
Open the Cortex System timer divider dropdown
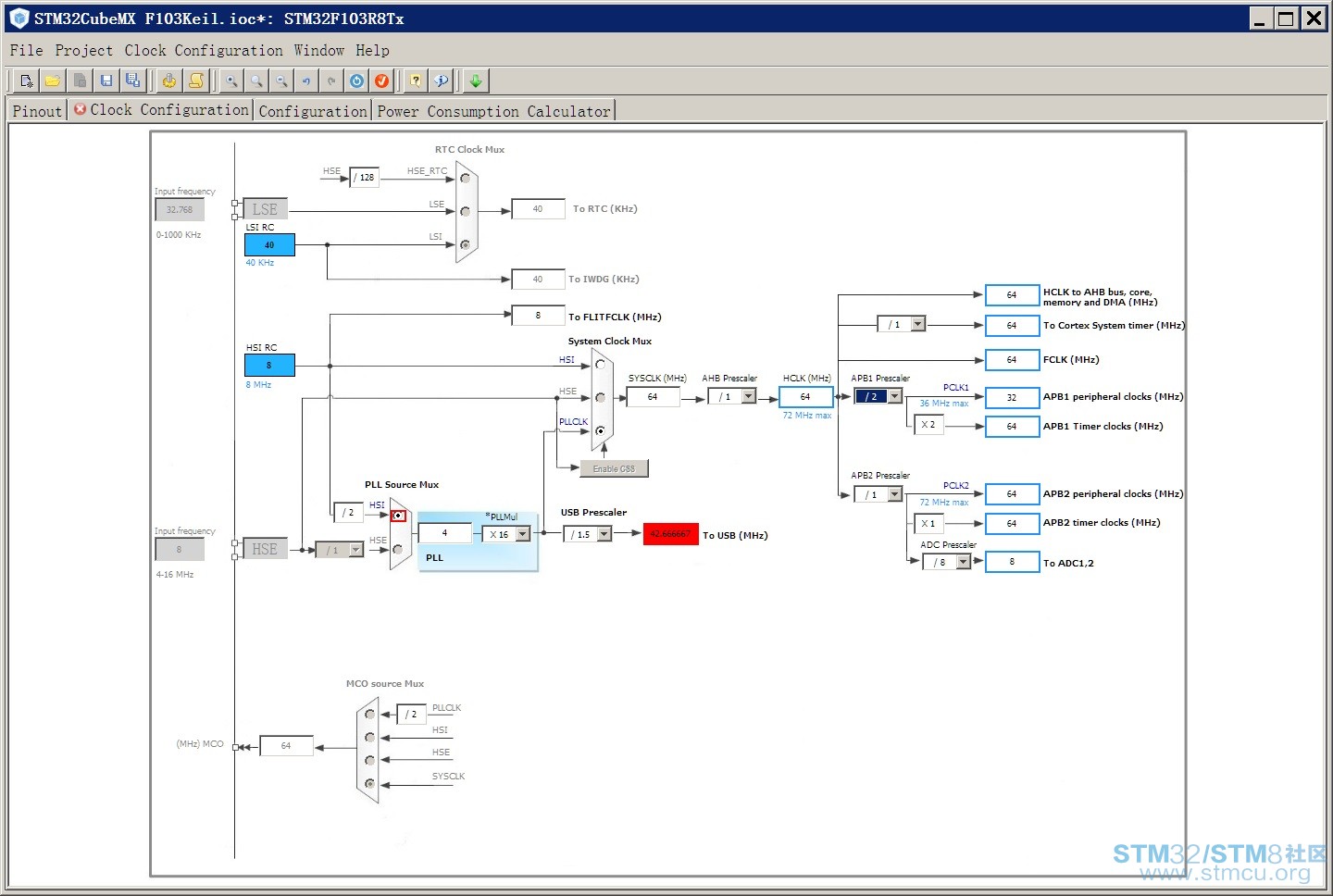pos(917,324)
